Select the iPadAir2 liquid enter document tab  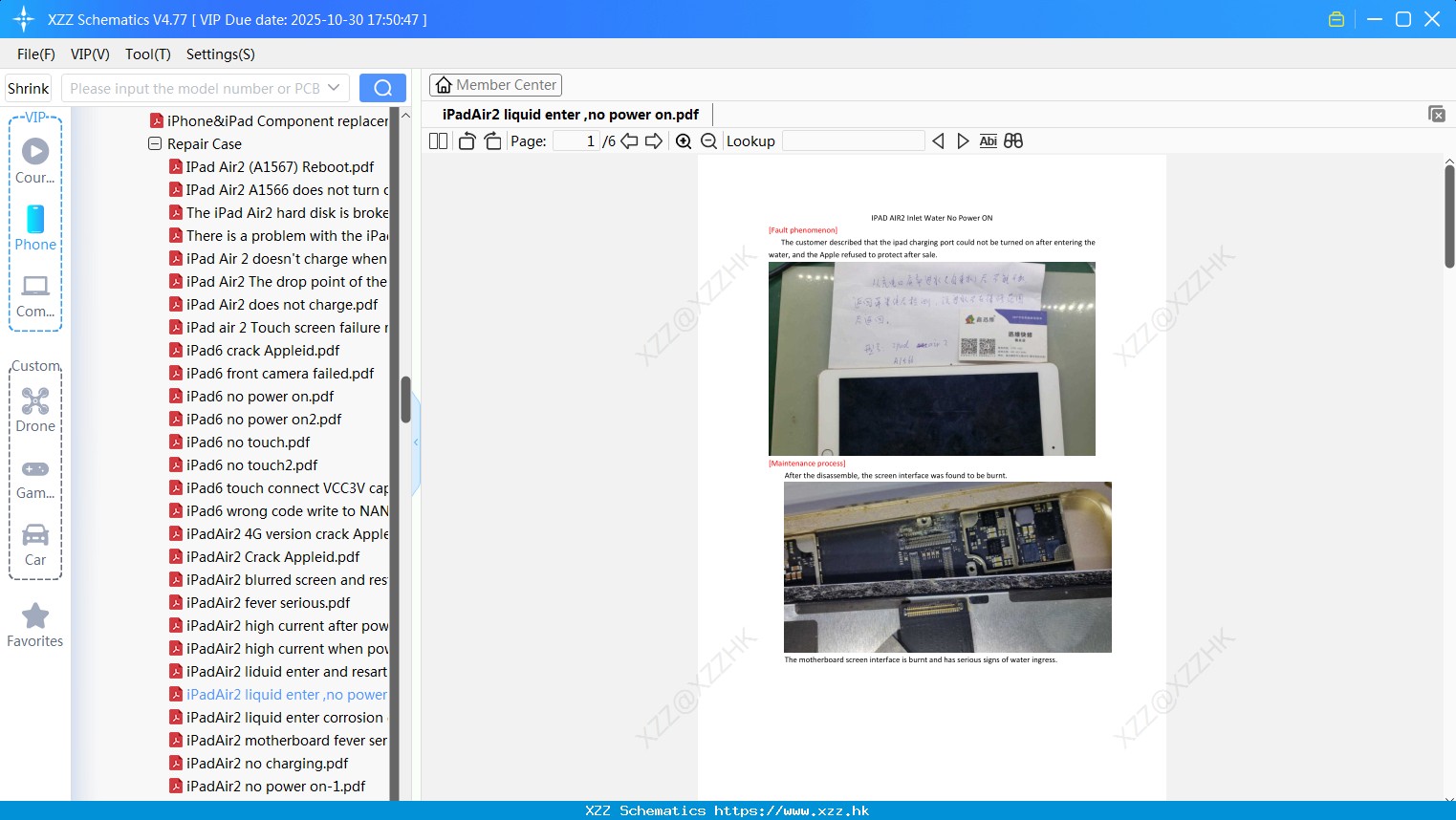[x=571, y=115]
